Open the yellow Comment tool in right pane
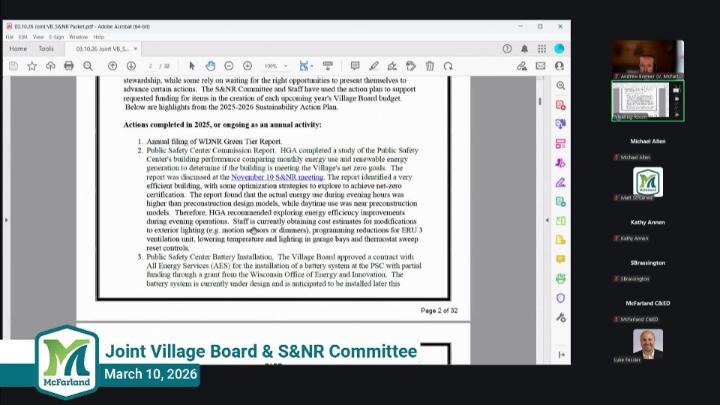Viewport: 720px width, 405px height. [x=561, y=259]
